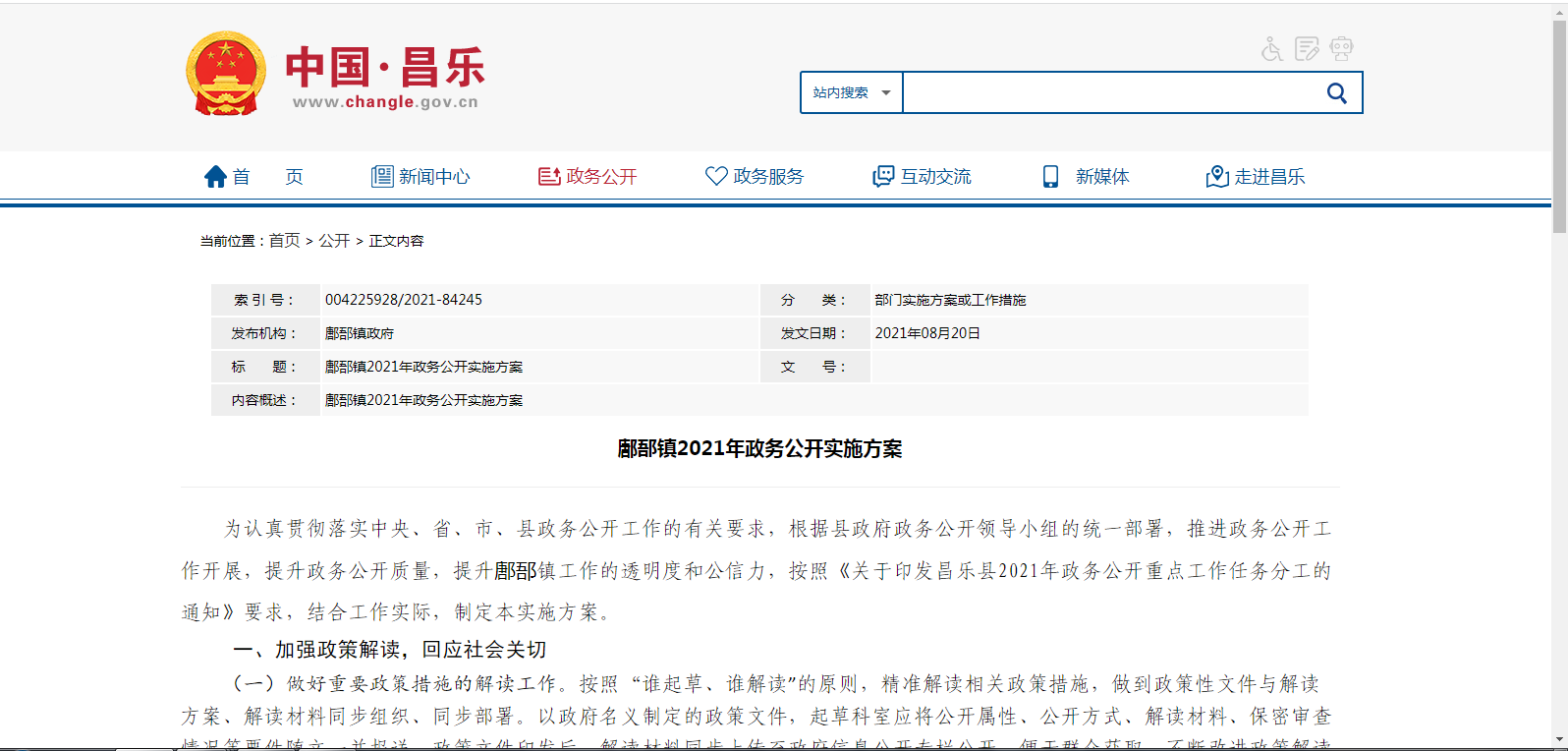The width and height of the screenshot is (1568, 751).
Task: Click the heart icon for 政务服务
Action: tap(716, 176)
